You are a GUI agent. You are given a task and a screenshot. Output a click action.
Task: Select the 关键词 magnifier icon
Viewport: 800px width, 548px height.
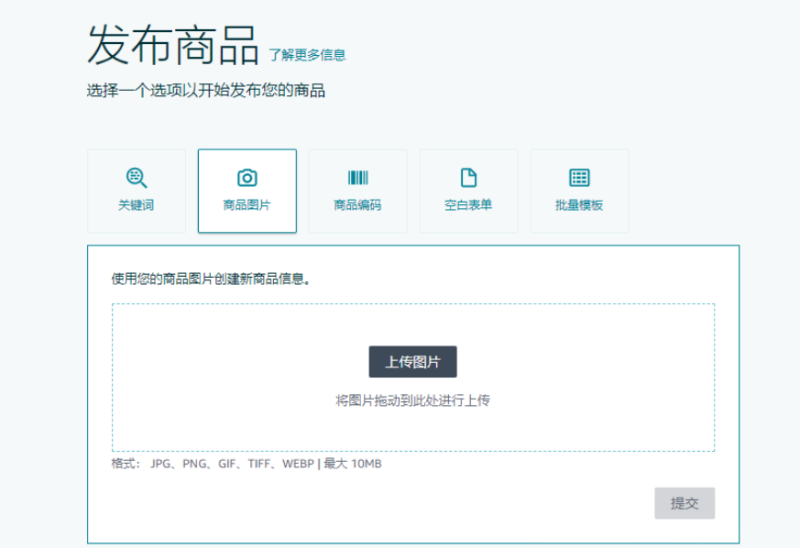(136, 178)
